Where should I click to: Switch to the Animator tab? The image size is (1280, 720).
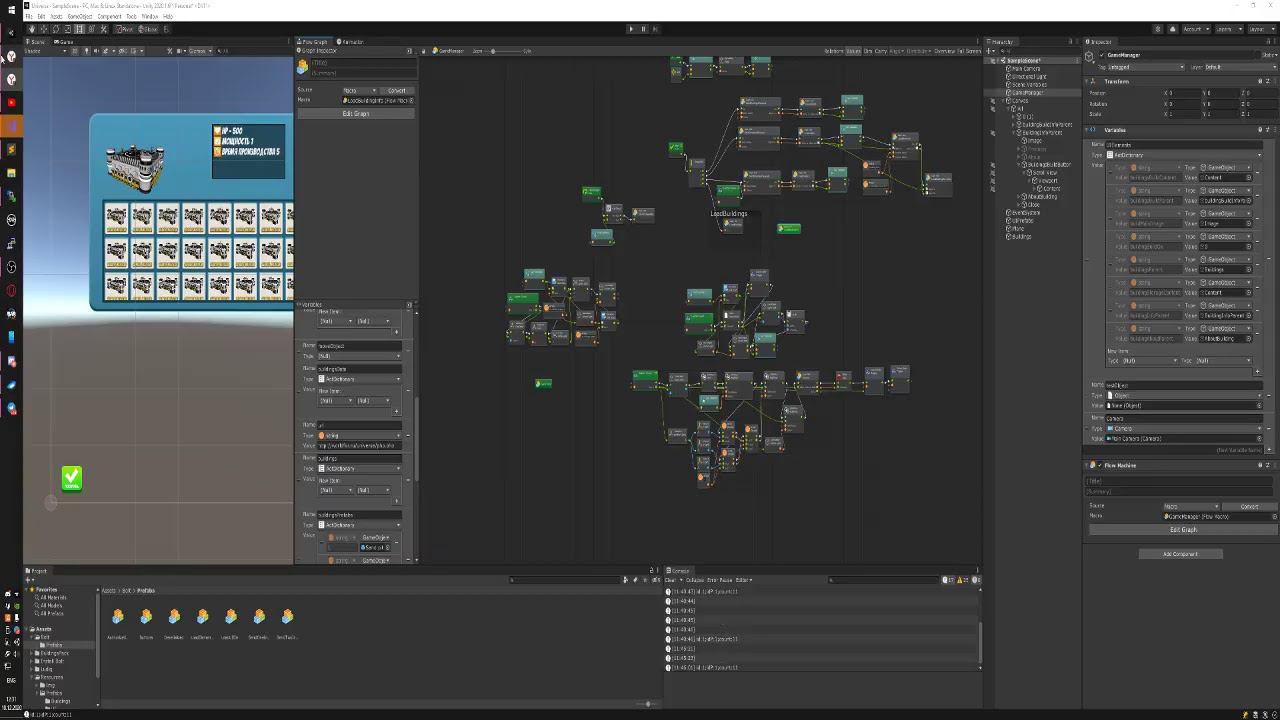351,42
